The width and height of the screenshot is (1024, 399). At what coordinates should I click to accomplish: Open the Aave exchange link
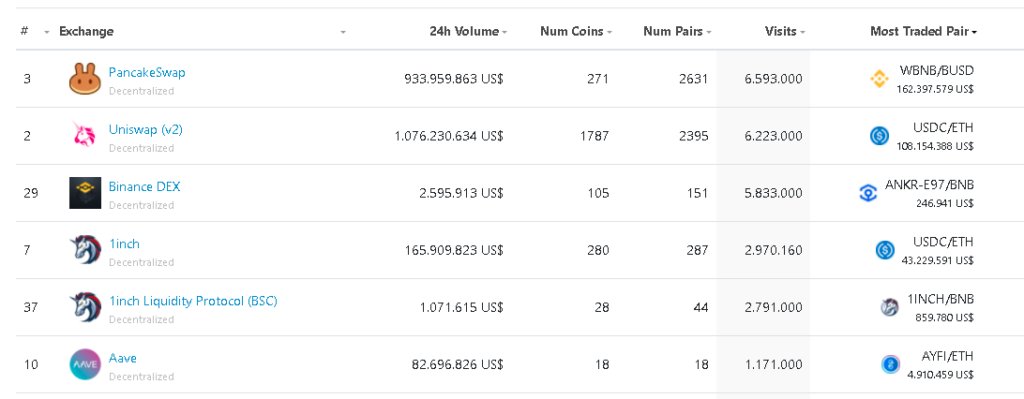(x=123, y=358)
